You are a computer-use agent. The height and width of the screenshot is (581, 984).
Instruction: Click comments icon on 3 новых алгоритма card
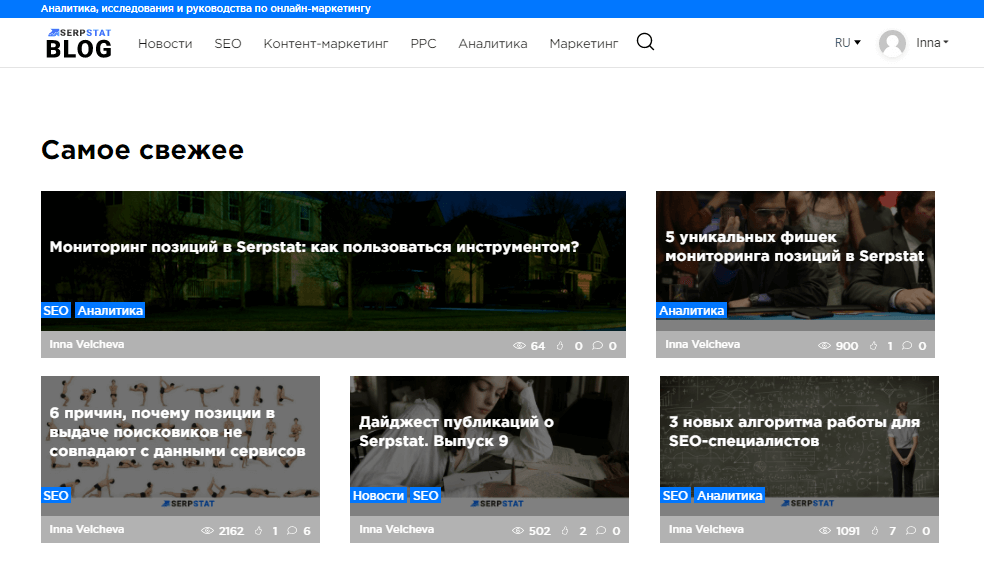point(911,531)
